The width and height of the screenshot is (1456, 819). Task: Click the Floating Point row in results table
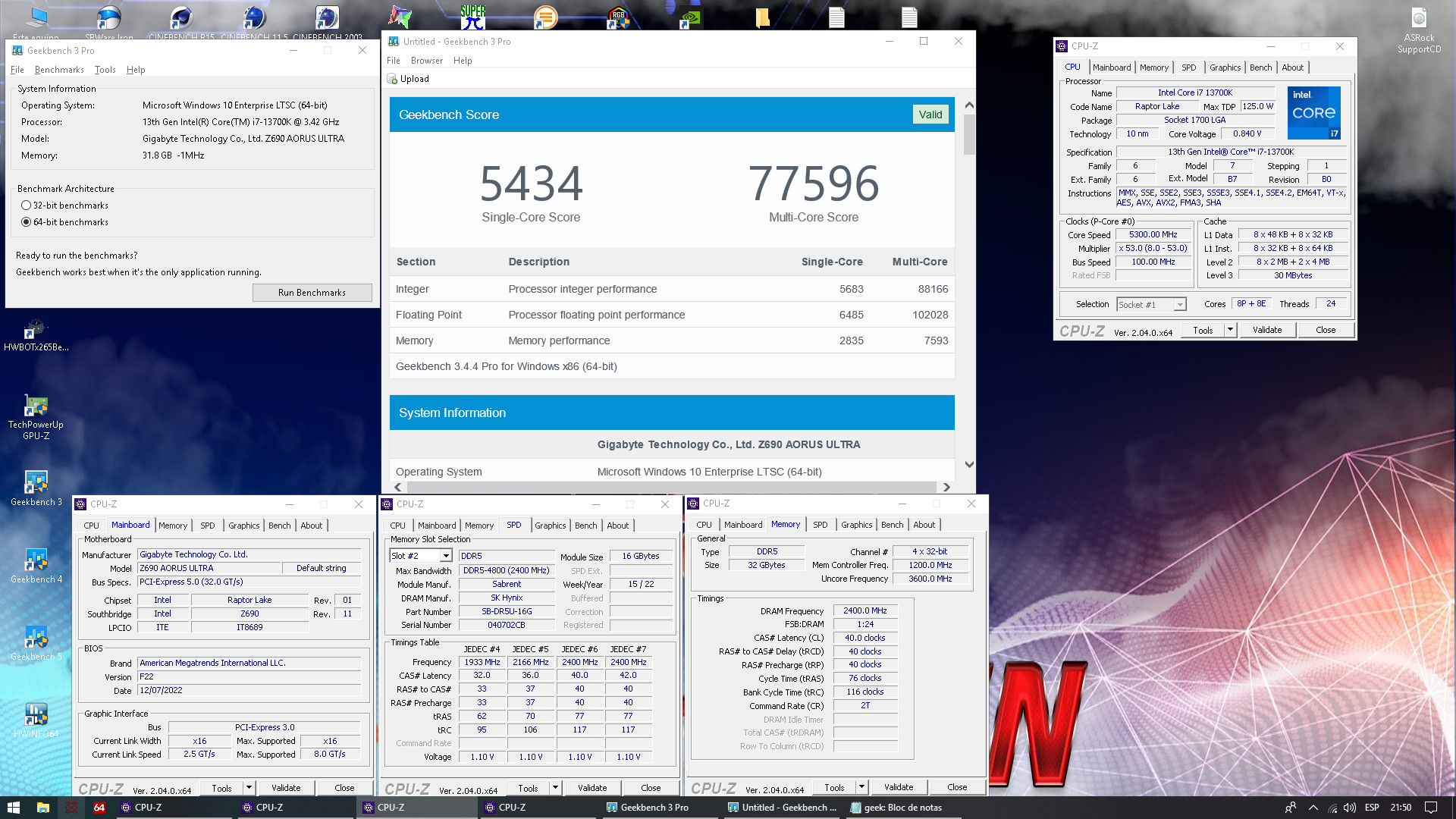pos(672,315)
